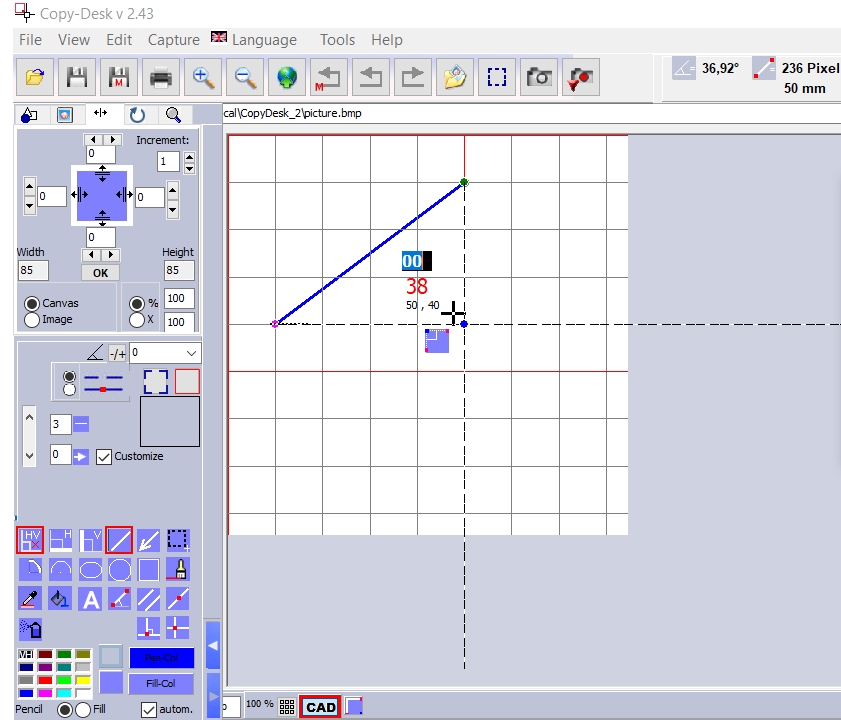Select the paint bucket fill tool

click(60, 599)
